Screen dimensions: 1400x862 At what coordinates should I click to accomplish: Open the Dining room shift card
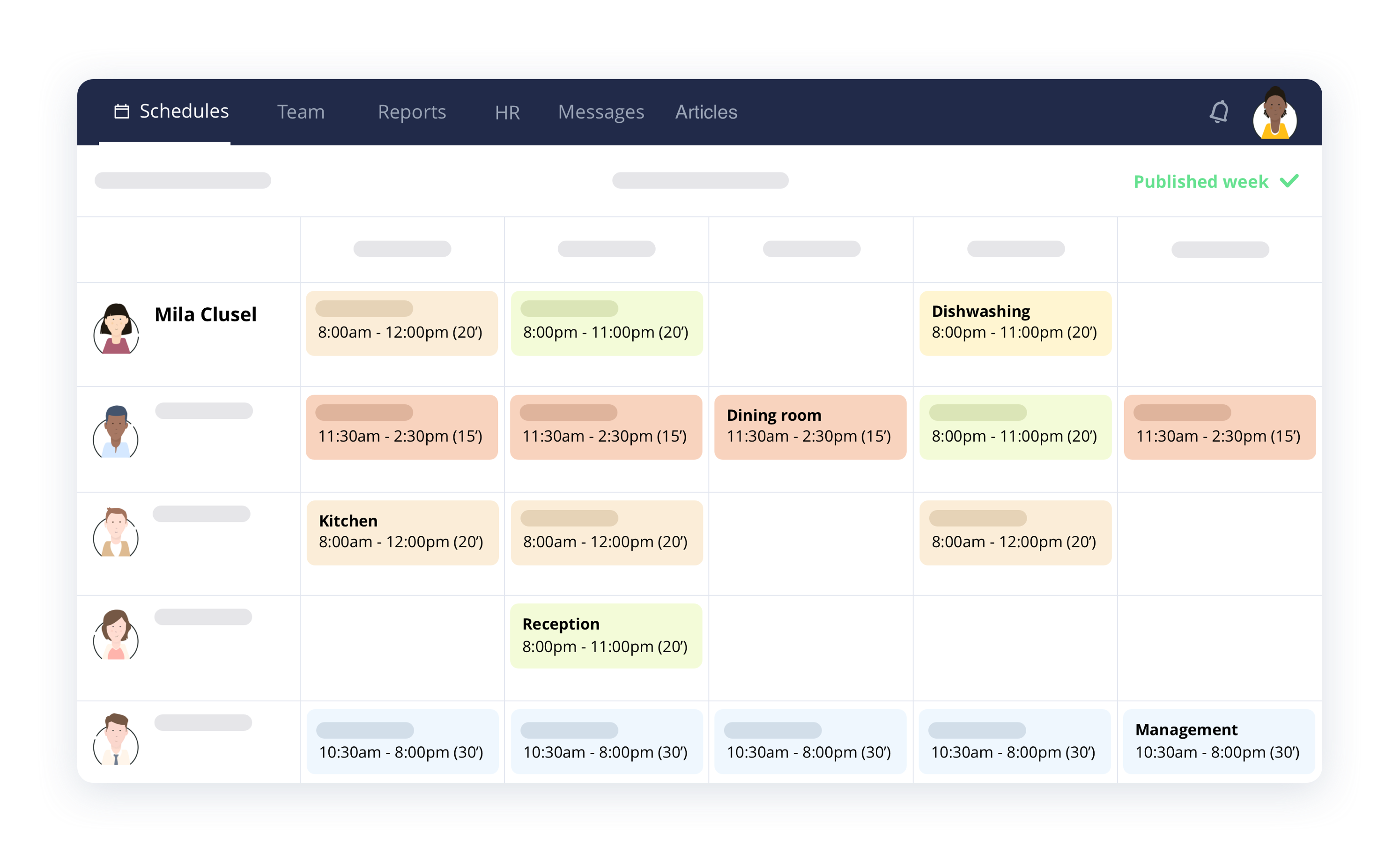[x=809, y=426]
